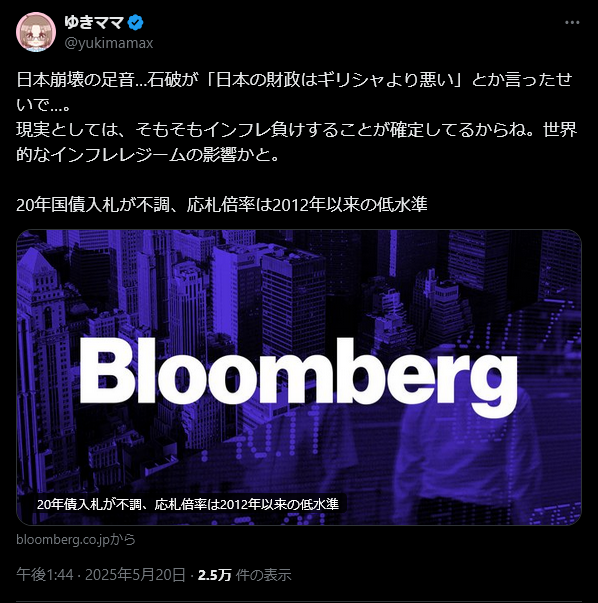598x603 pixels.
Task: Click the white-shirted figure in the card image
Action: tap(467, 454)
